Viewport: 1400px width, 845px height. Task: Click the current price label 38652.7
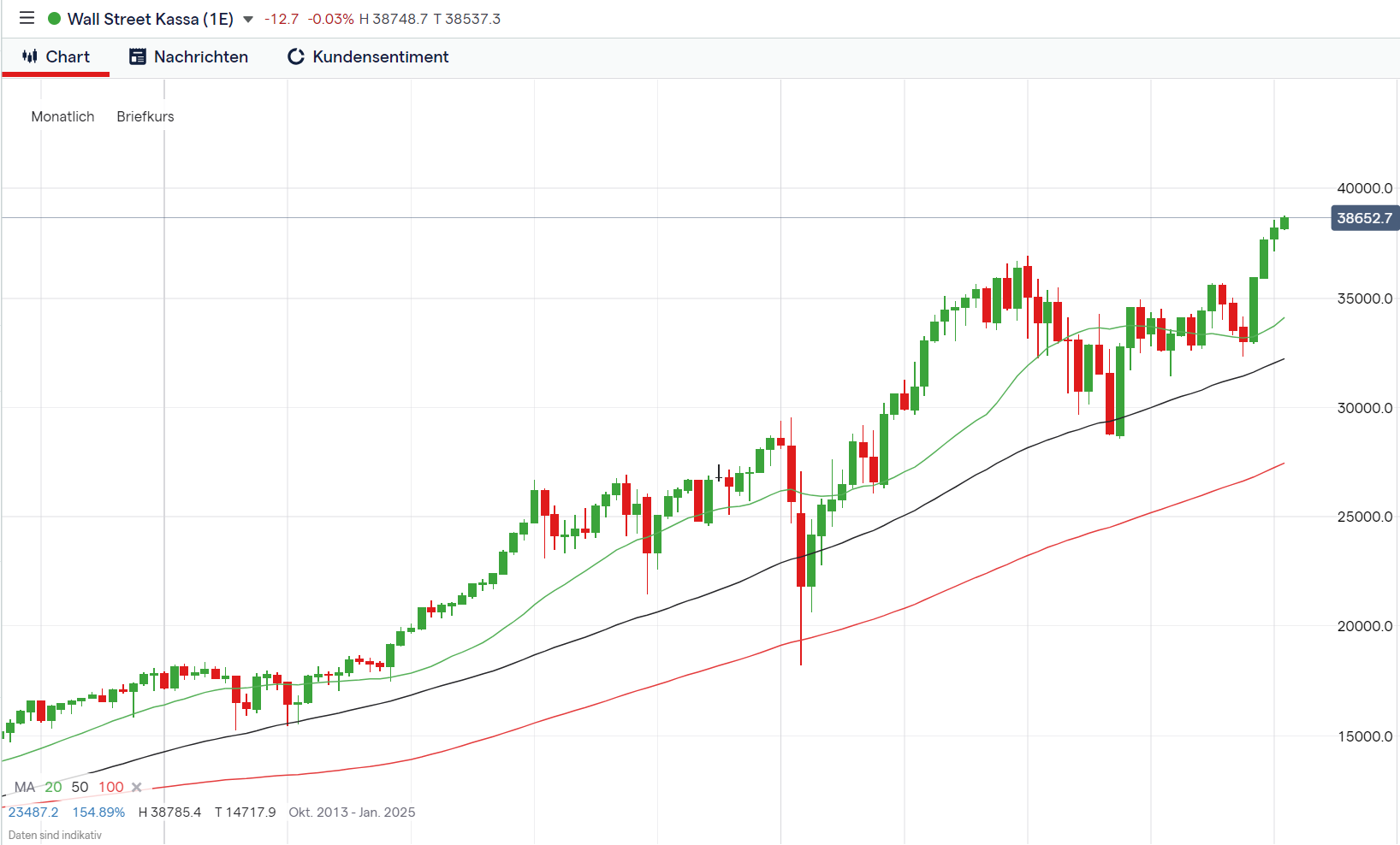tap(1364, 218)
